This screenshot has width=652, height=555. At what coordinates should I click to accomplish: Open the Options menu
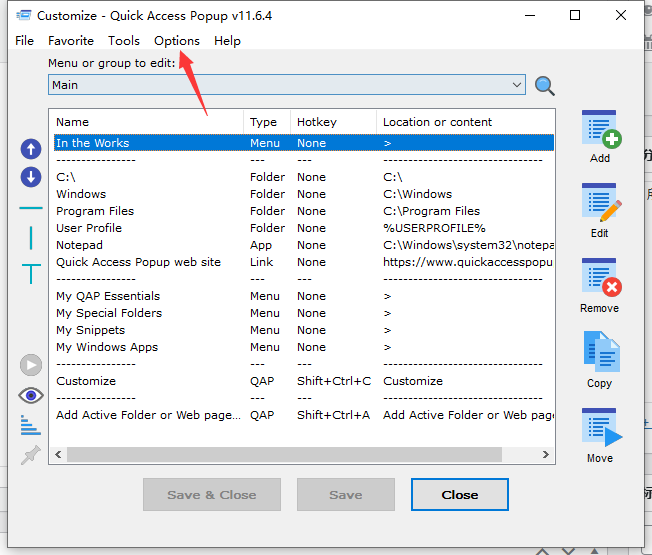tap(177, 41)
